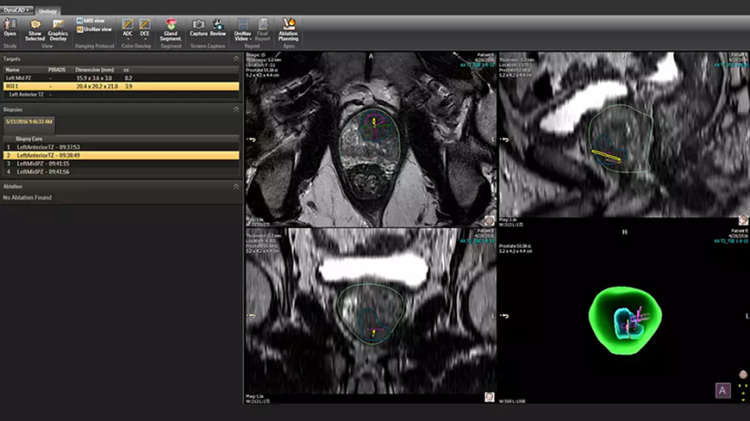Click the 5/13/2016 biopsy session button
The height and width of the screenshot is (421, 750).
[31, 121]
